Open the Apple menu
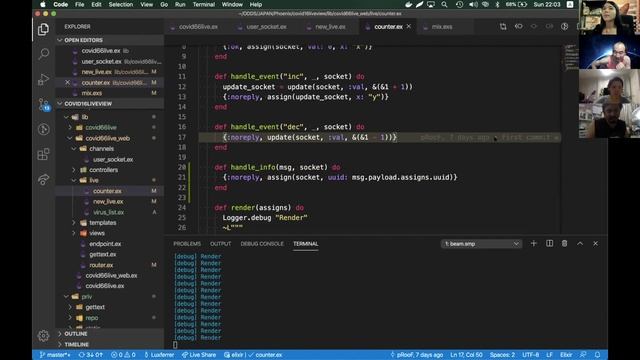Screen dimensions: 640x360 coord(43,4)
